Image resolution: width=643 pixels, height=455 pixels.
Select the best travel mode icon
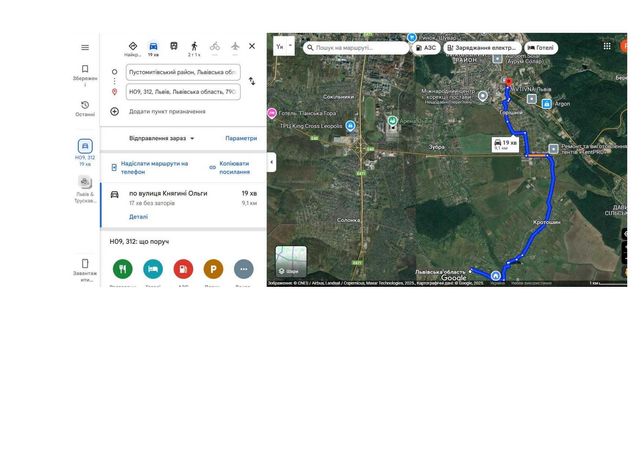pyautogui.click(x=132, y=46)
